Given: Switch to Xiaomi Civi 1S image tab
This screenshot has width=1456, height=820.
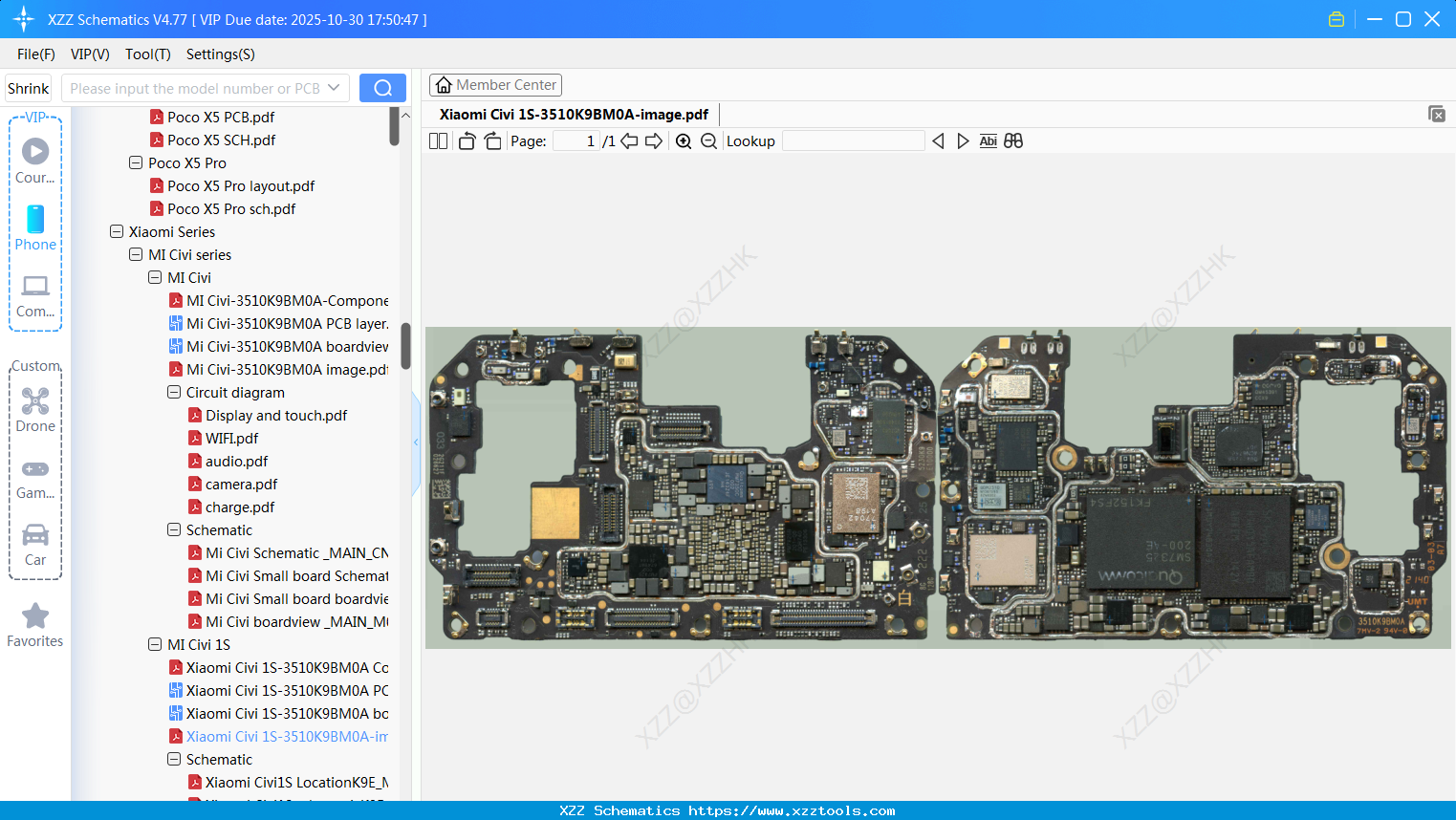Looking at the screenshot, I should [x=575, y=114].
